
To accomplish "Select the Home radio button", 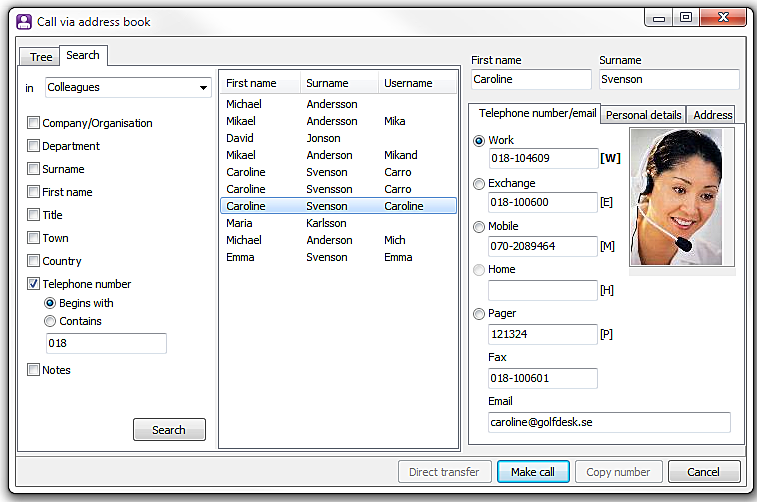I will [x=479, y=270].
